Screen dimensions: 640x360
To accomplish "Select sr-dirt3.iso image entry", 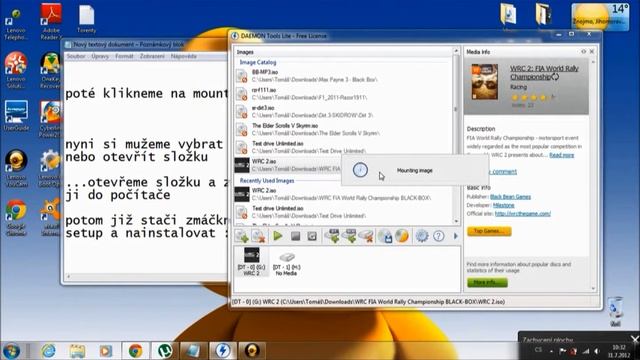I will (x=344, y=112).
